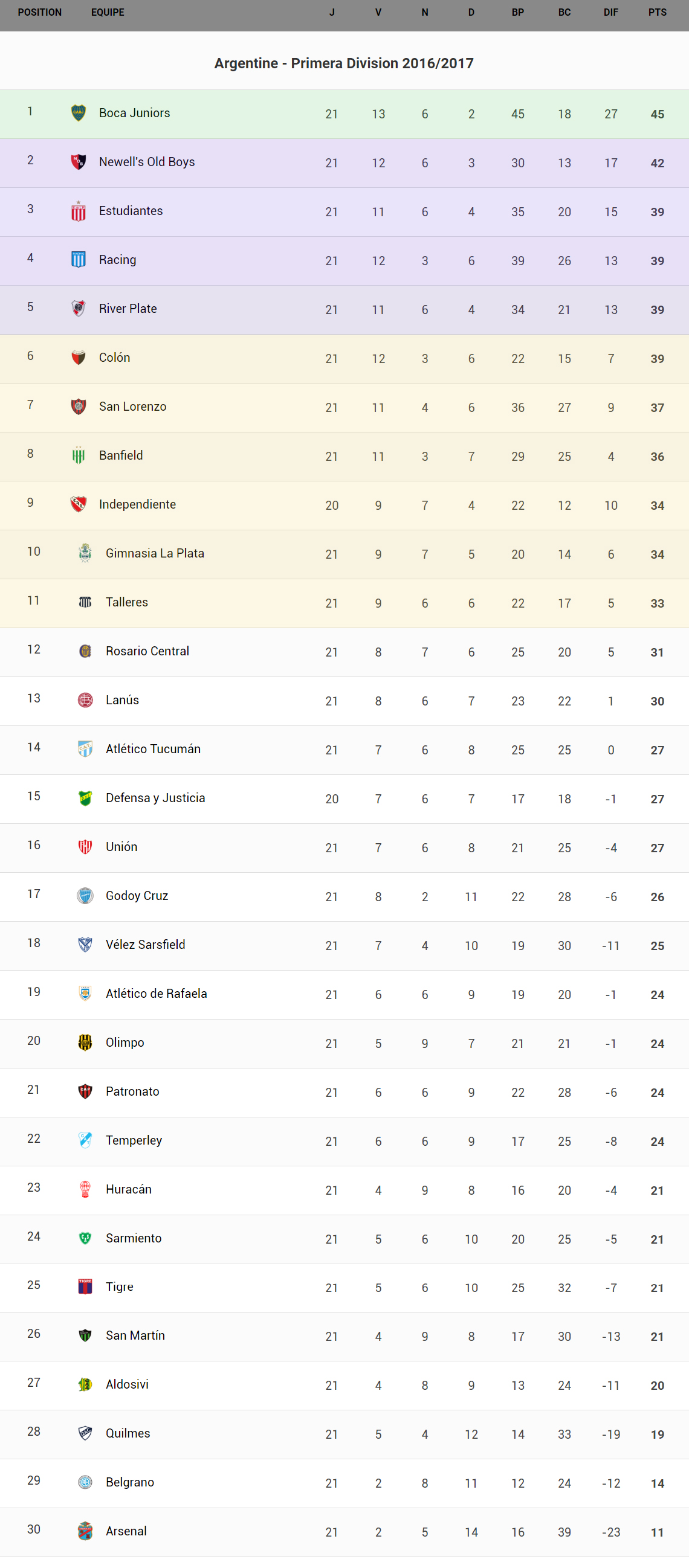Click the Argentine Primera Division 2016/2017 title
The height and width of the screenshot is (1568, 689).
344,63
